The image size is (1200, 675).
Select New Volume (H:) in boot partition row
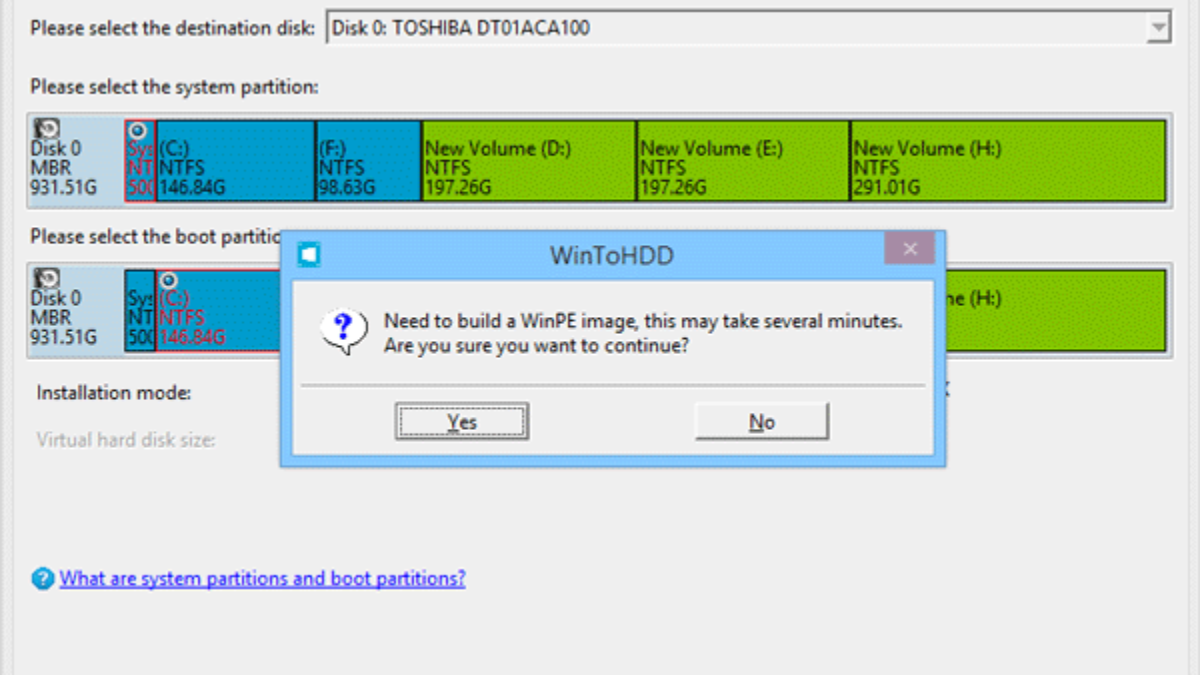pos(1056,311)
